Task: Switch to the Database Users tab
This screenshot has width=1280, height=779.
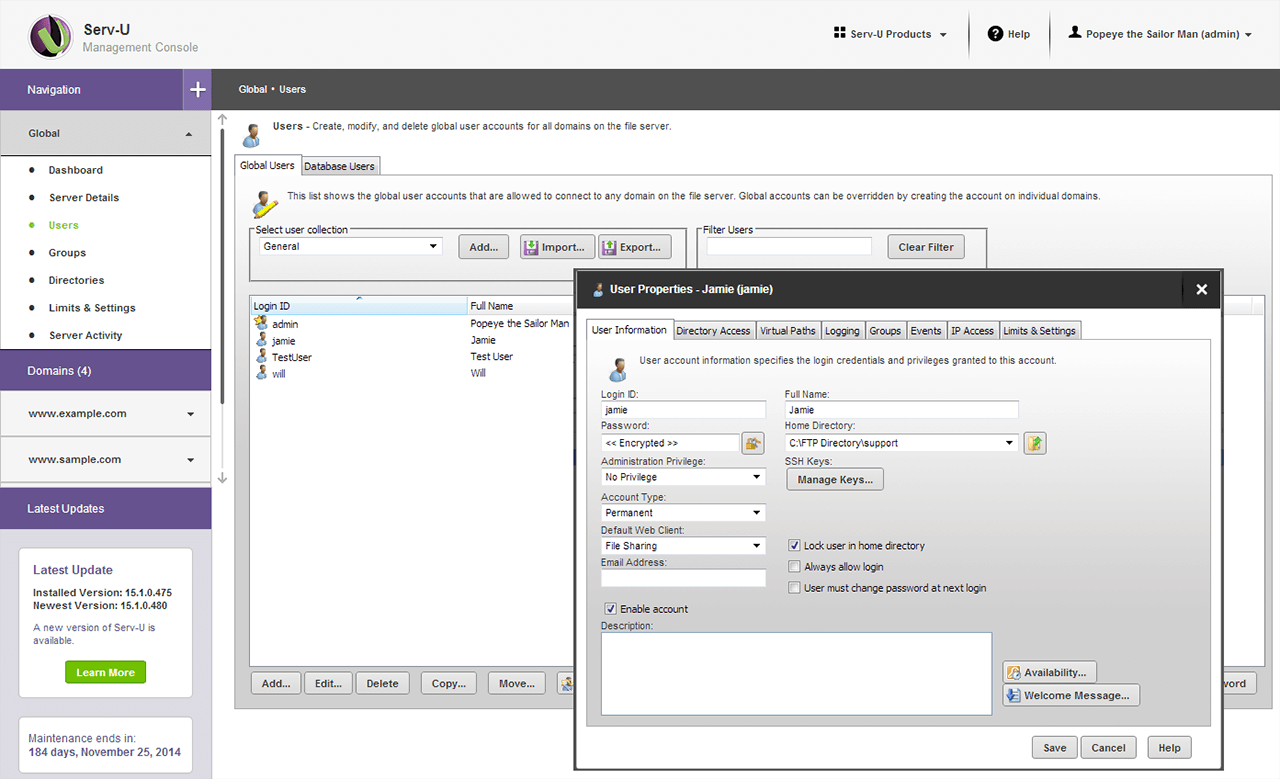Action: click(340, 166)
